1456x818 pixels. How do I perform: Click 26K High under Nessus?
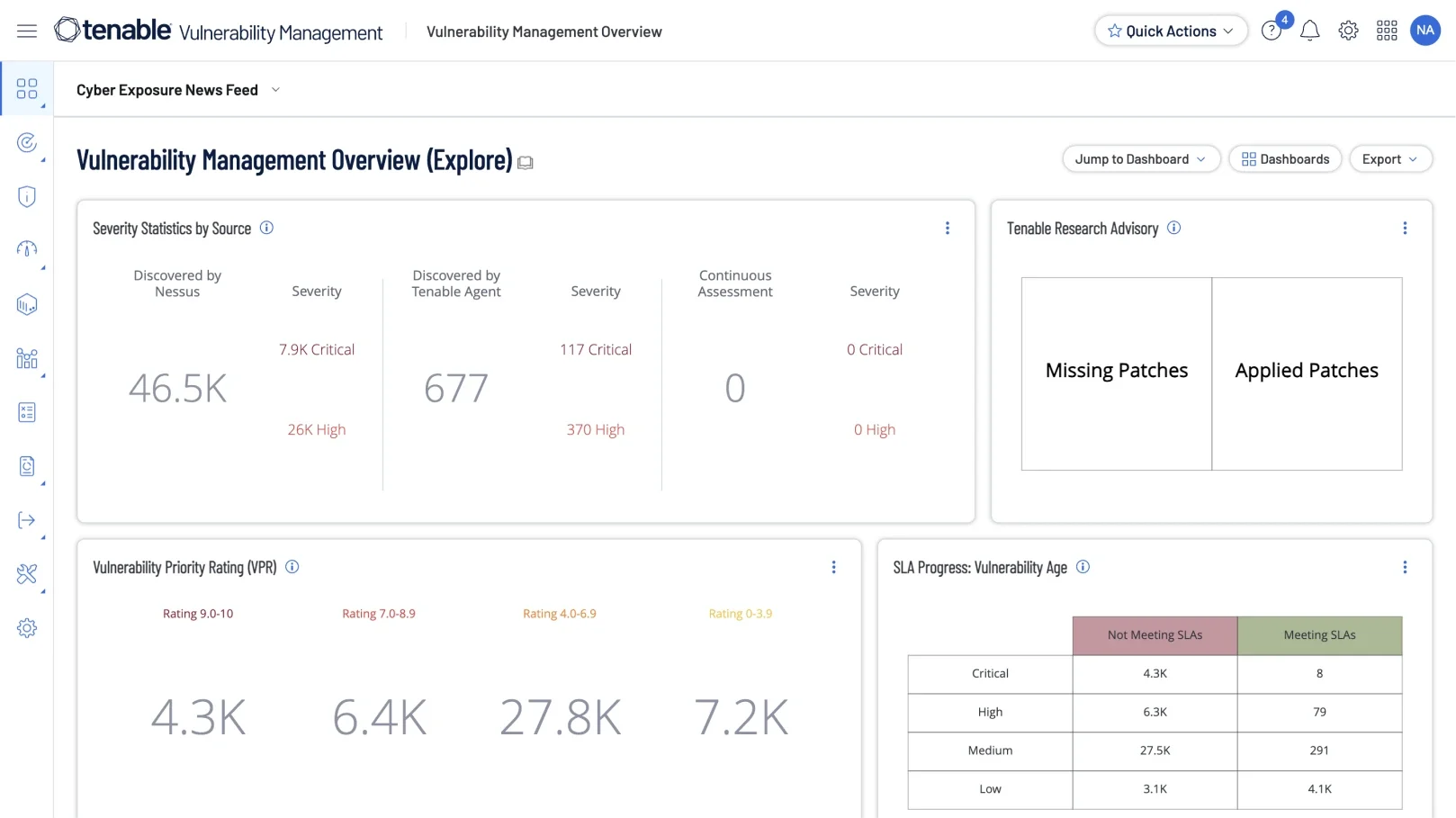317,429
